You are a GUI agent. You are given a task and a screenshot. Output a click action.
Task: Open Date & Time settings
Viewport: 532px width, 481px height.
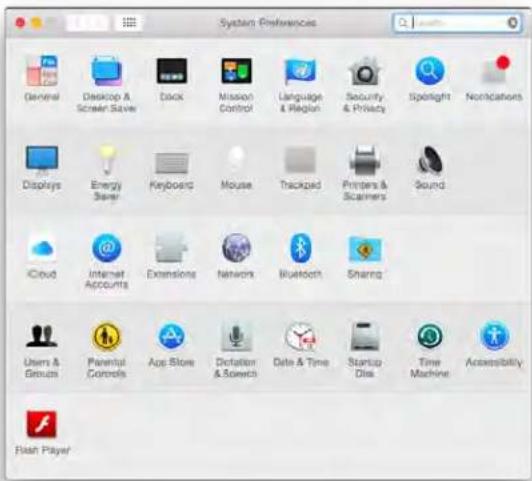(301, 336)
